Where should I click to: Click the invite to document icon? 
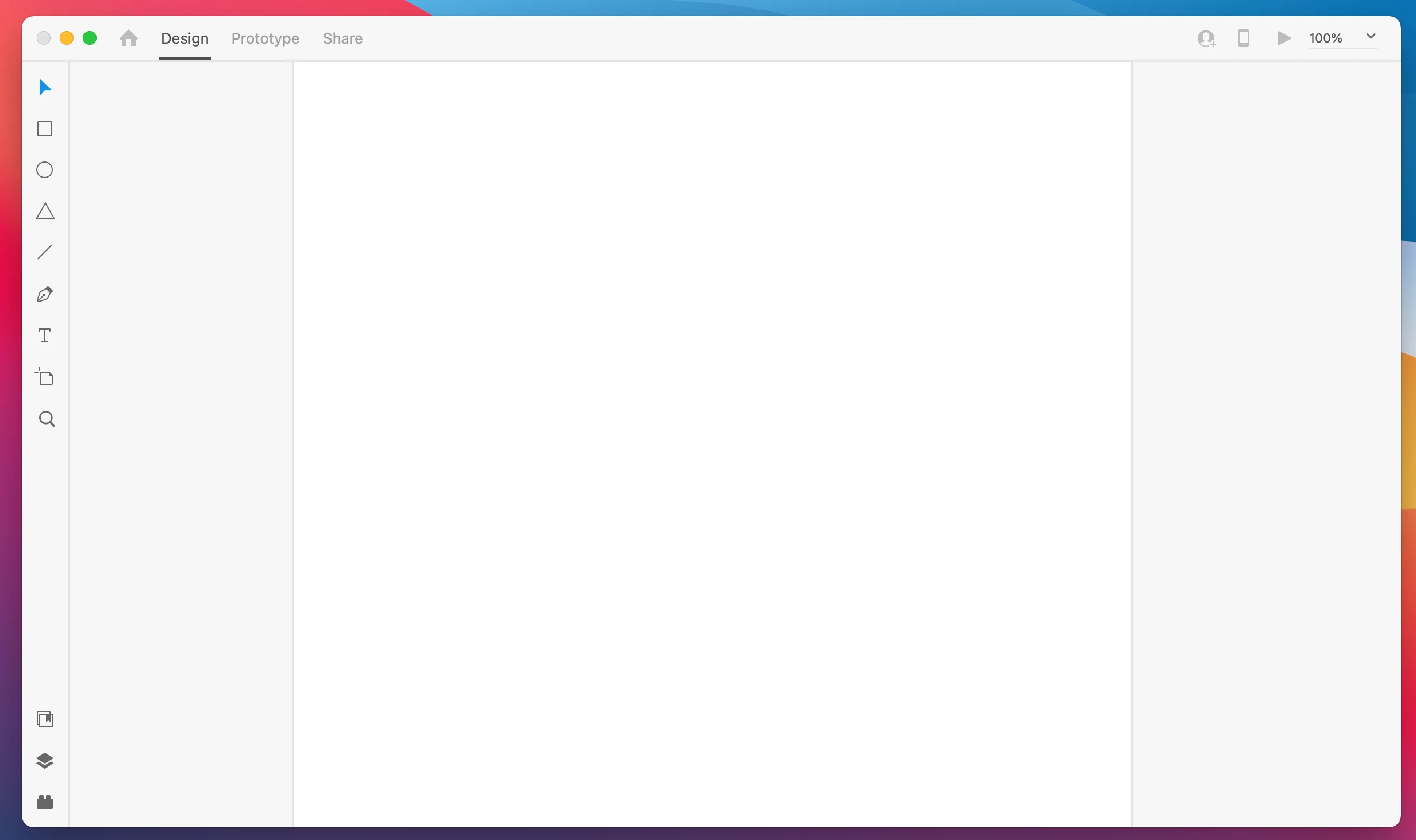[1206, 38]
